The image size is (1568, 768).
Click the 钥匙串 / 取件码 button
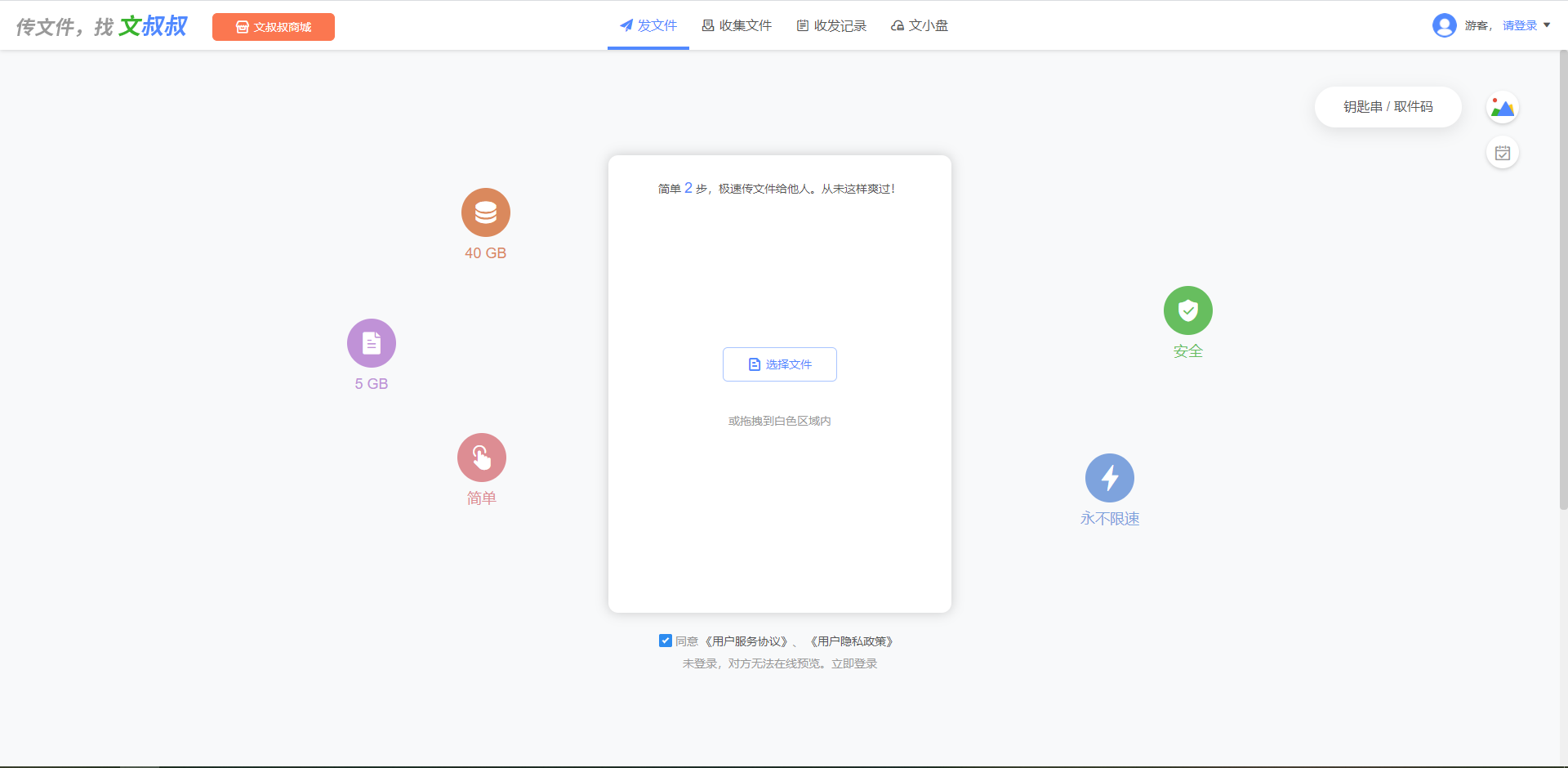[x=1388, y=107]
